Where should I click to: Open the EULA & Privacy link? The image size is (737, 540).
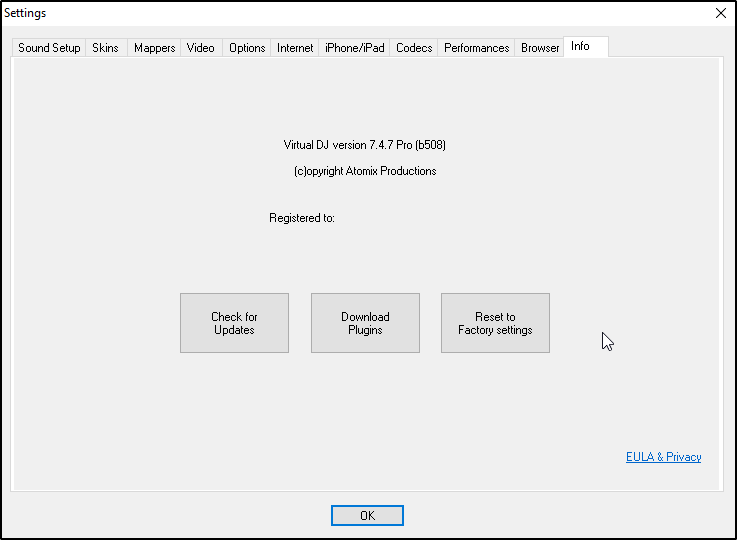click(x=663, y=457)
